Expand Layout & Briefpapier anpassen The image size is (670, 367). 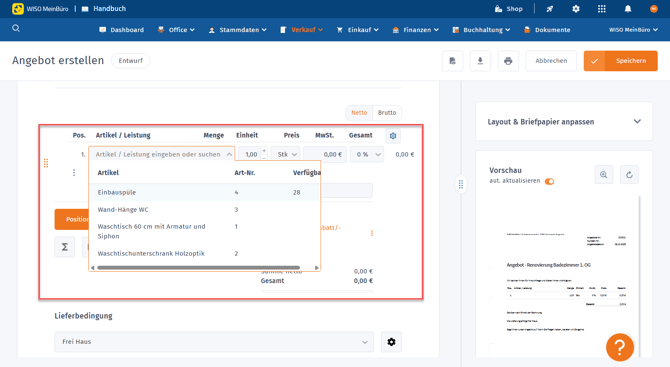[x=564, y=122]
